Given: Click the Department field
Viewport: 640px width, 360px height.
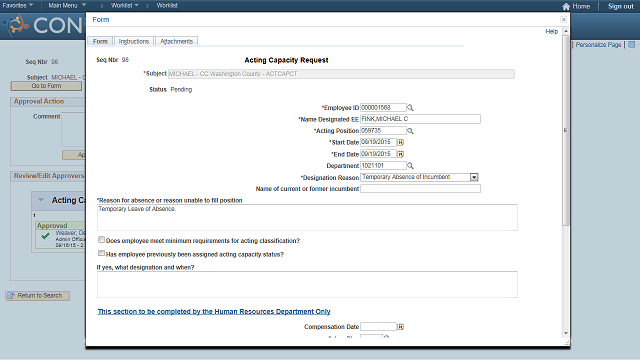Looking at the screenshot, I should tap(383, 166).
